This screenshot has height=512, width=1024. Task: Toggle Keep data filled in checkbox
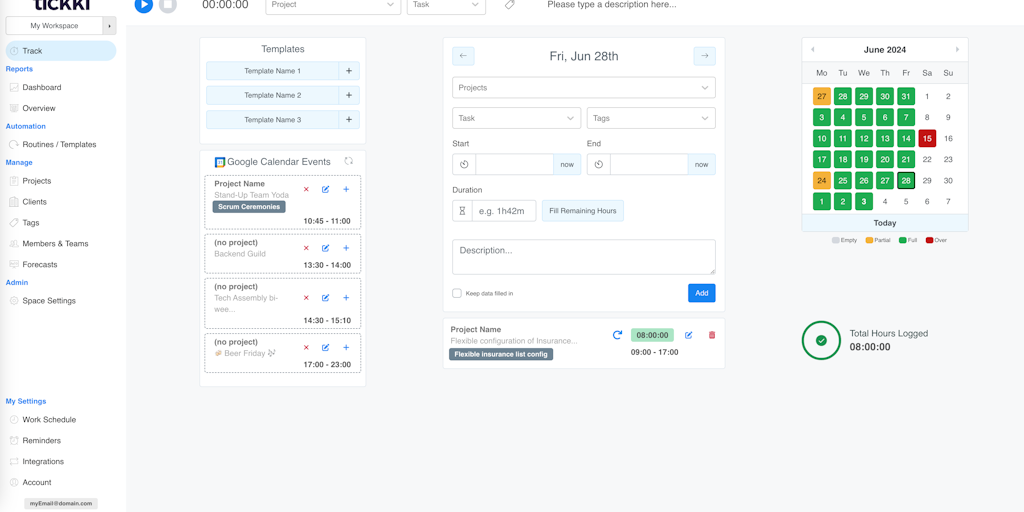[x=457, y=293]
